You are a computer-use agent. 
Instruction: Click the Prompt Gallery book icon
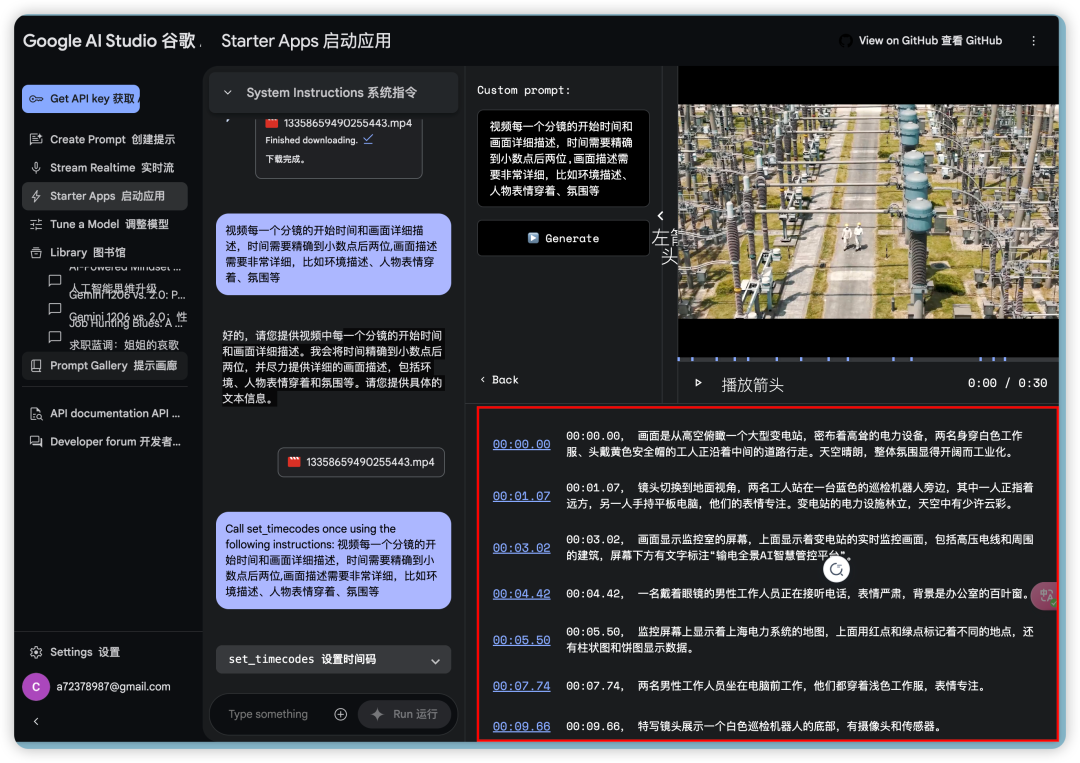tap(36, 365)
